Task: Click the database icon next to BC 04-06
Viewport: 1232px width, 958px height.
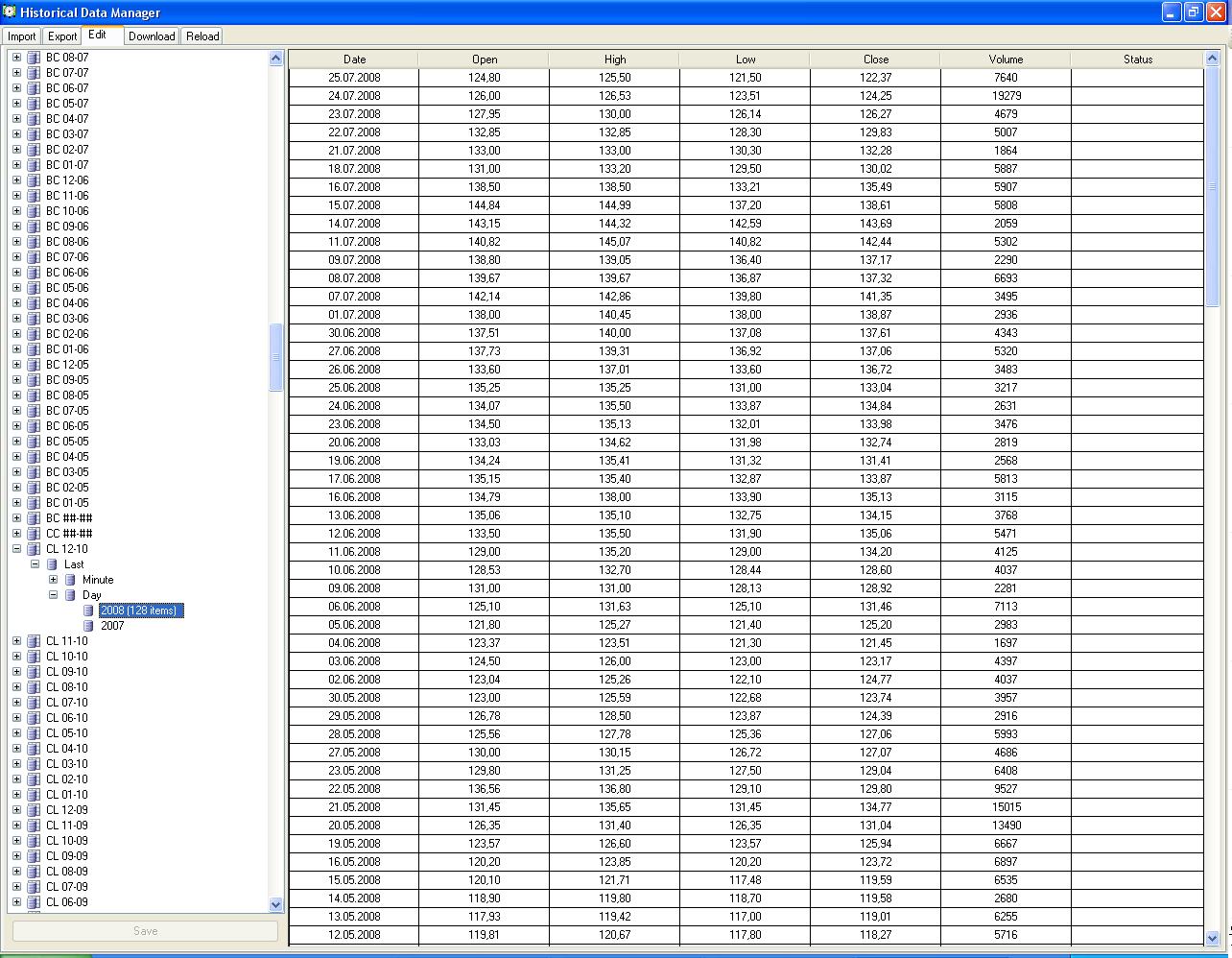Action: 34,303
